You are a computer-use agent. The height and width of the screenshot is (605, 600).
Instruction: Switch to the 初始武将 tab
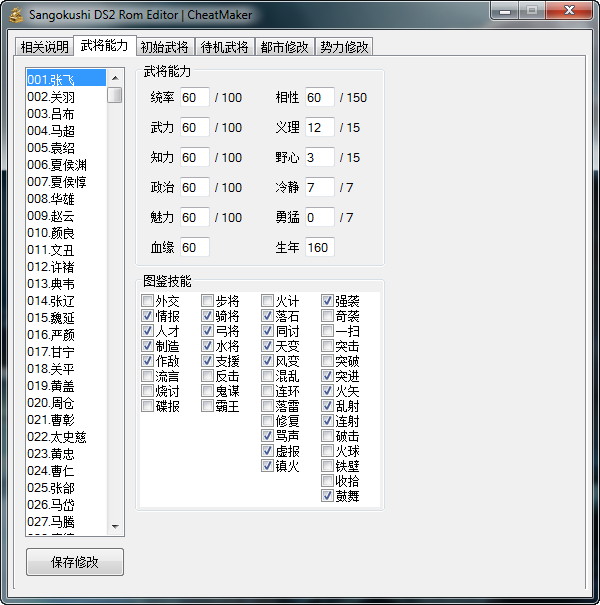tap(166, 47)
